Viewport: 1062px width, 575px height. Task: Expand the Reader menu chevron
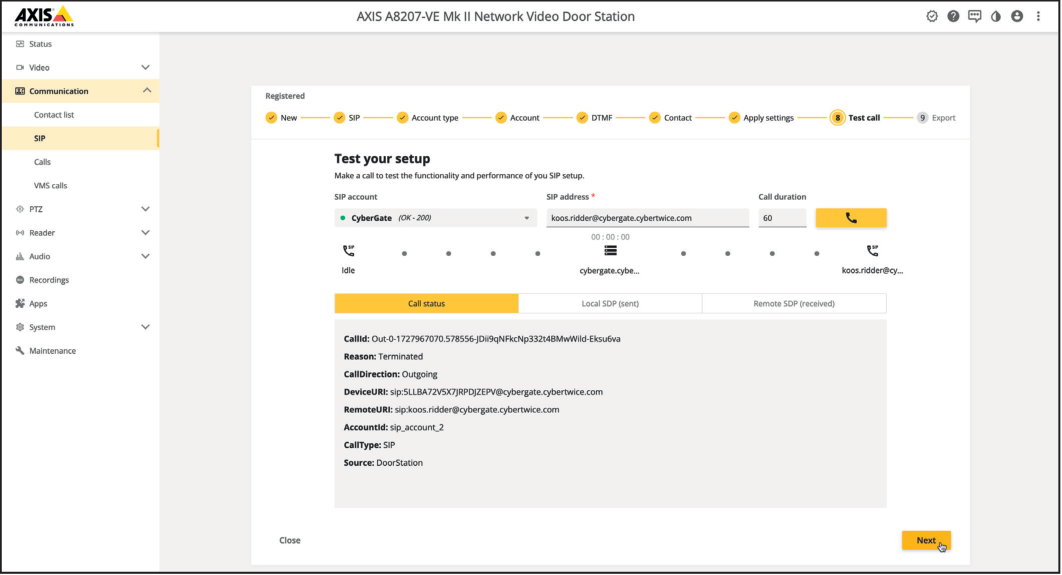point(146,233)
